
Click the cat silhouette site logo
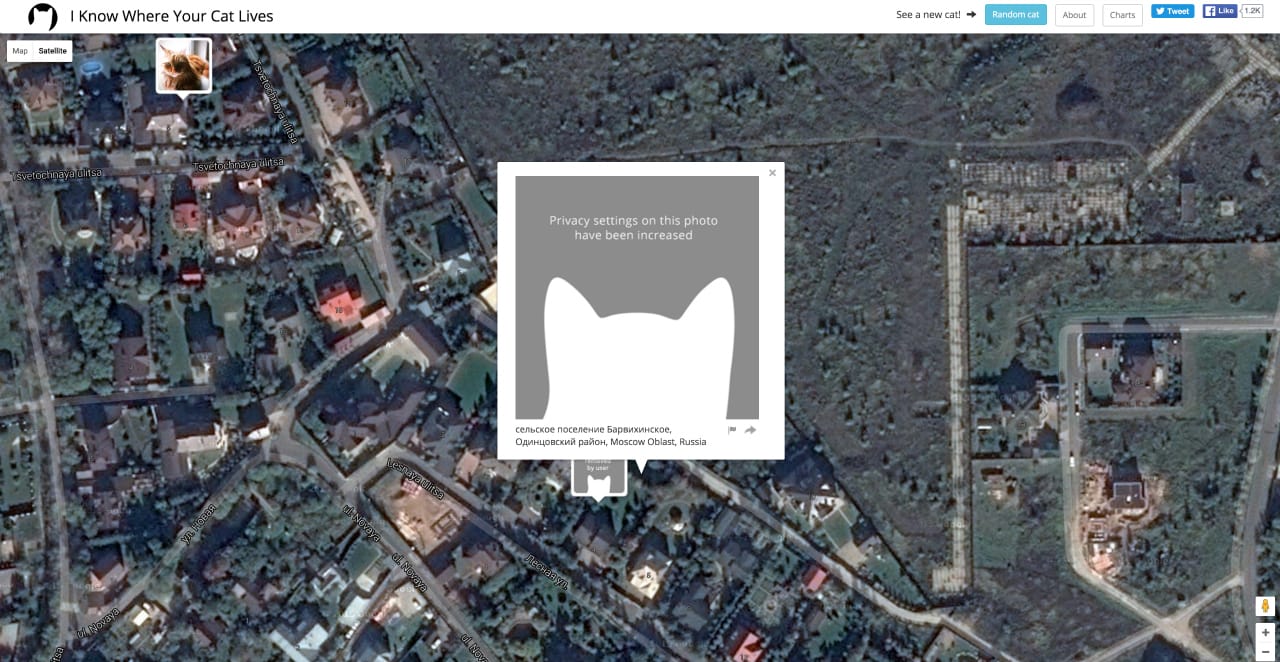click(41, 16)
